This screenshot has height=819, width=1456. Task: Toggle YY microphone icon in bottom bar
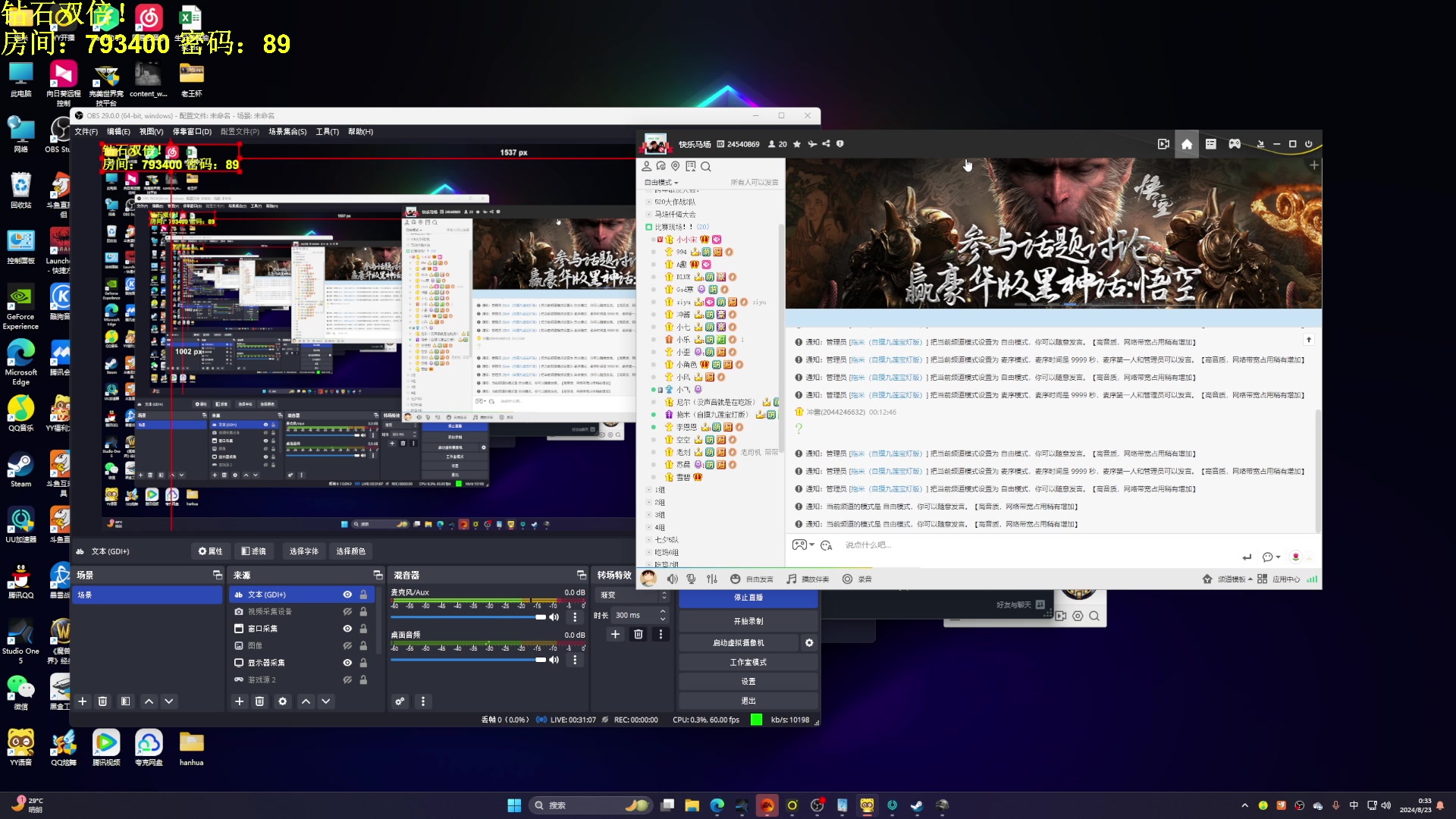click(691, 579)
